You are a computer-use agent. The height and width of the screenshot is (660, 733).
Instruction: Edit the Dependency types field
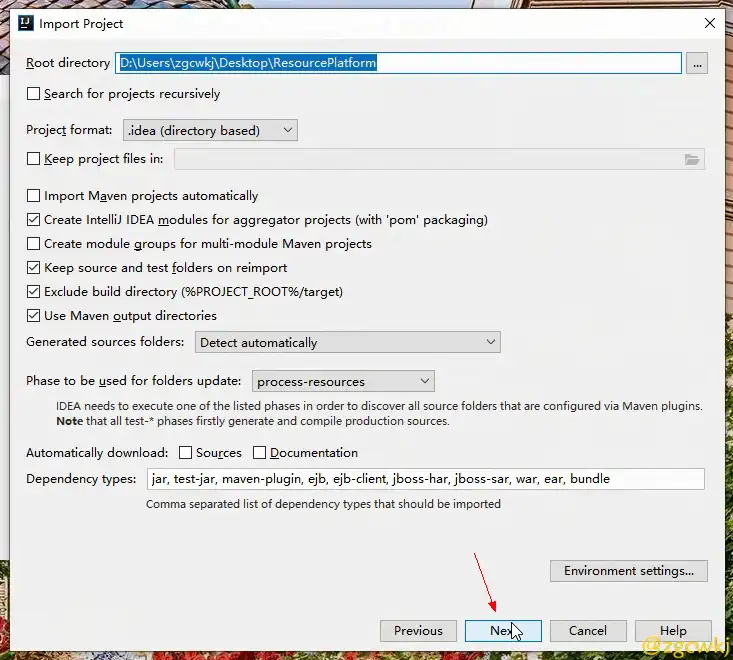tap(425, 479)
